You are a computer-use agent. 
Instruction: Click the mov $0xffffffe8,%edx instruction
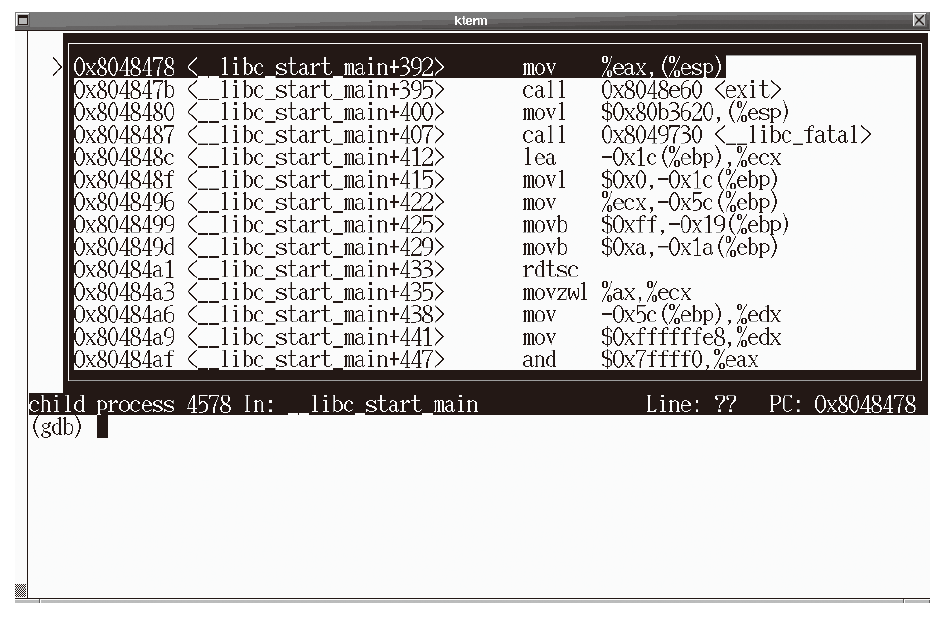point(428,337)
